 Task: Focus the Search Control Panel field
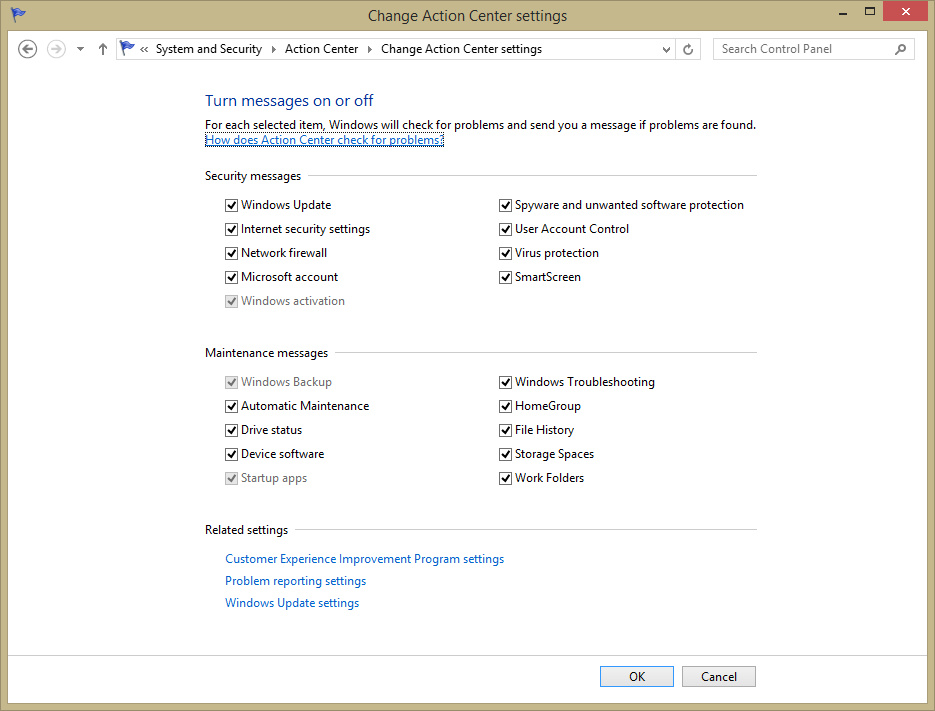[814, 49]
